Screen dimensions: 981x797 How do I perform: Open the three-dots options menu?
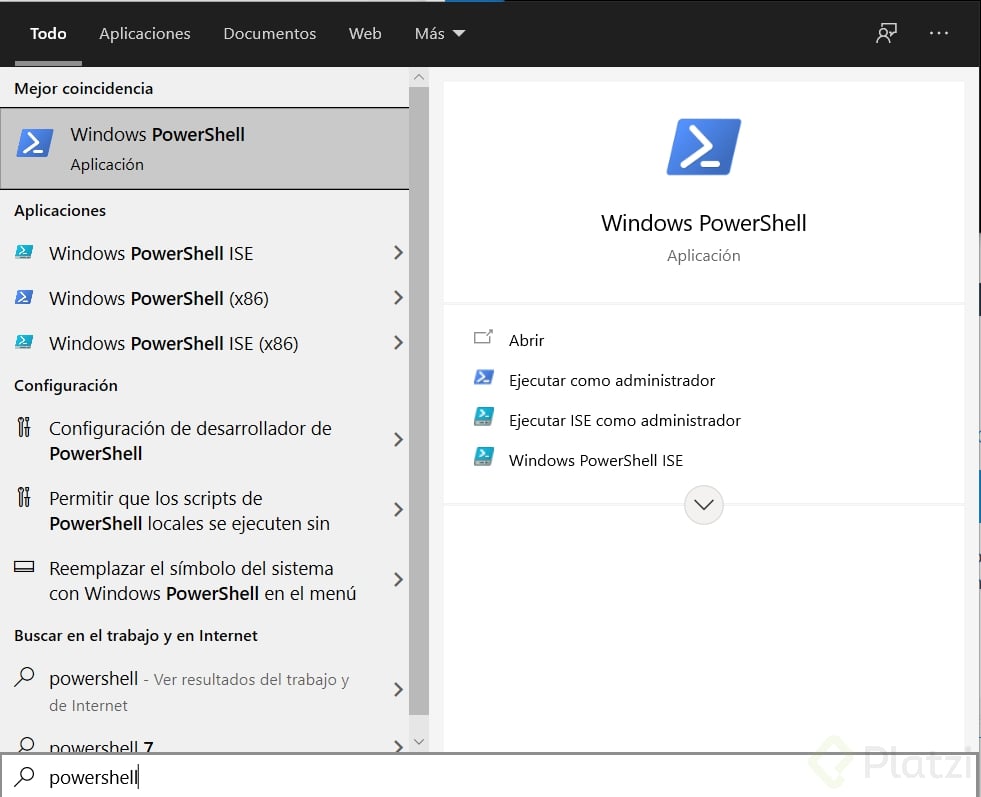pos(938,33)
